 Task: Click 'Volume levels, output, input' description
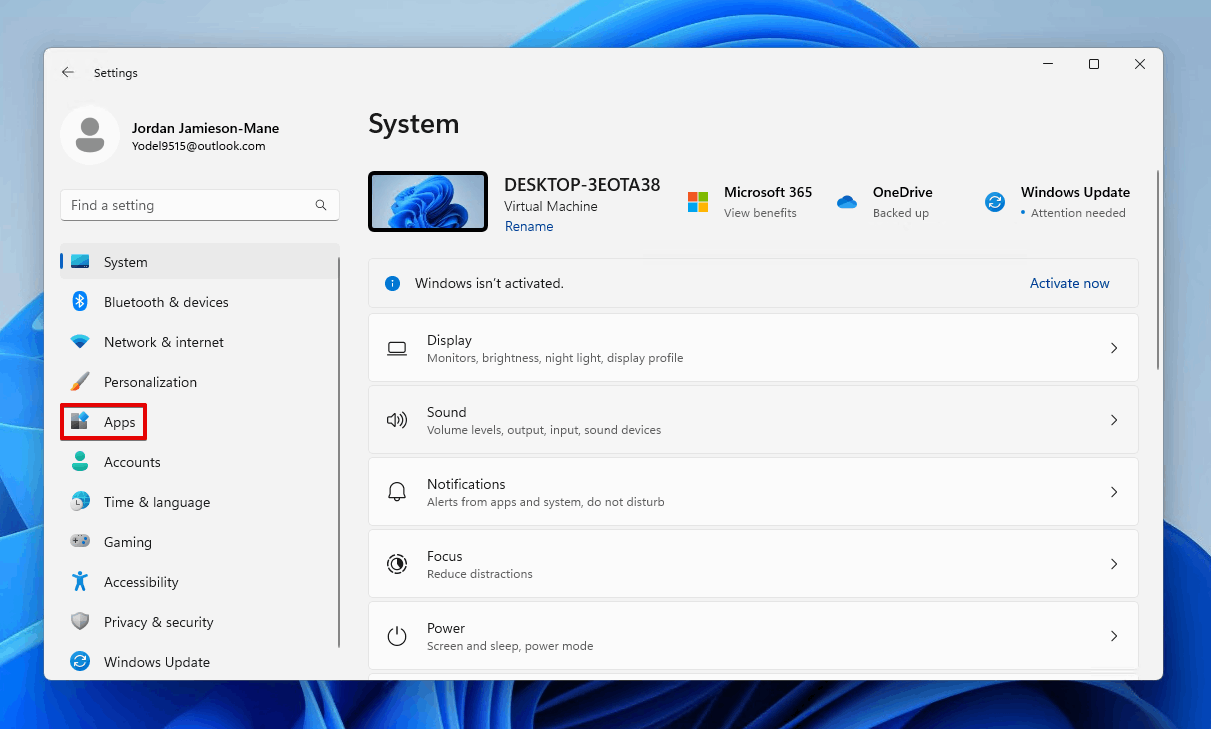544,430
